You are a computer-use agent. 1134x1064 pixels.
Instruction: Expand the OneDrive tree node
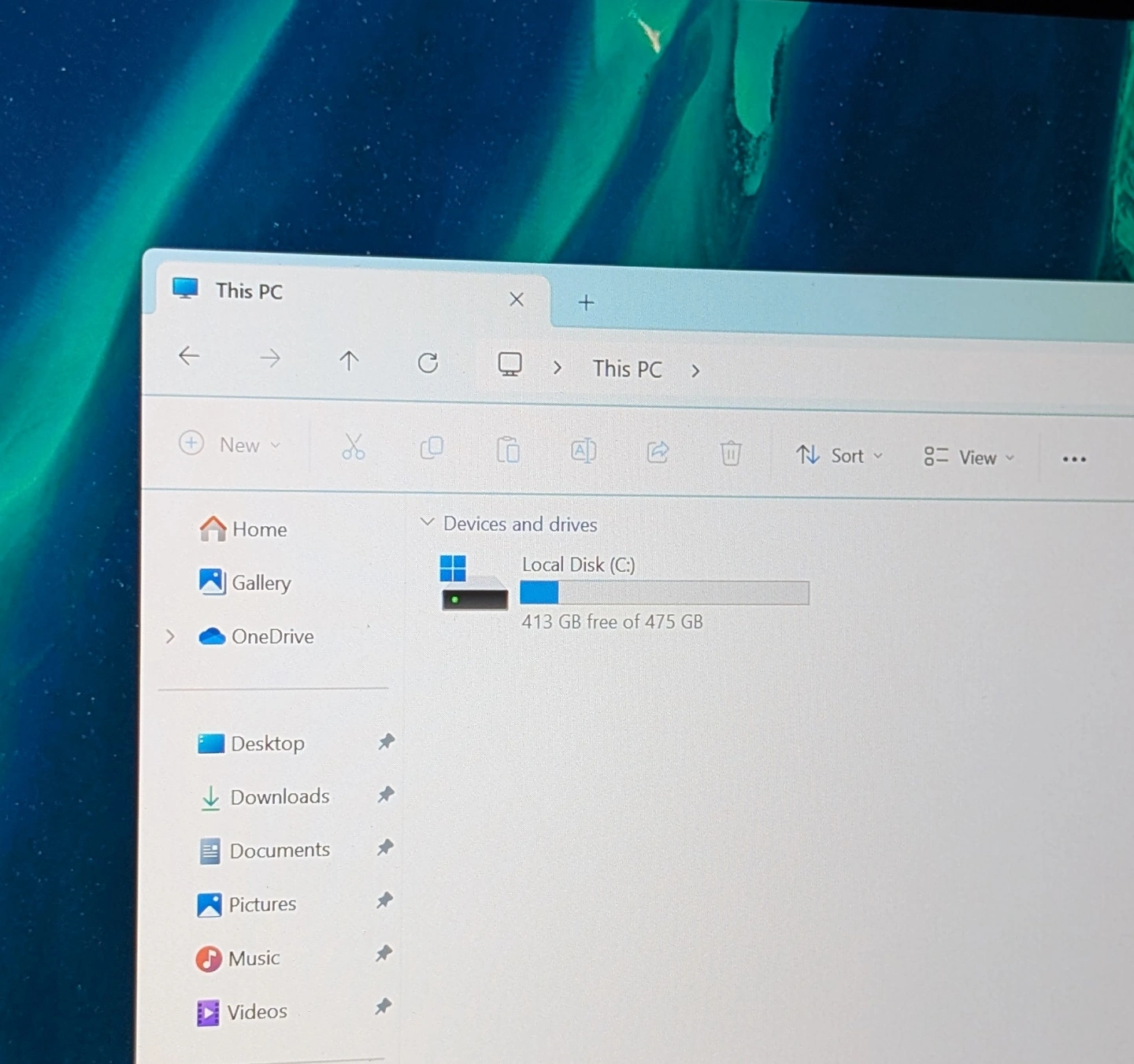(170, 636)
